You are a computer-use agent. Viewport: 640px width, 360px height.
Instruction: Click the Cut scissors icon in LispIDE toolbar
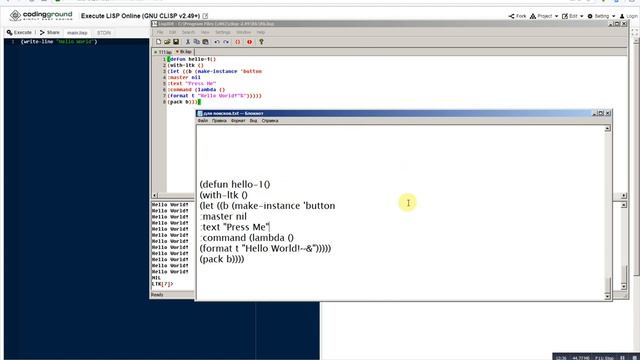click(x=188, y=42)
